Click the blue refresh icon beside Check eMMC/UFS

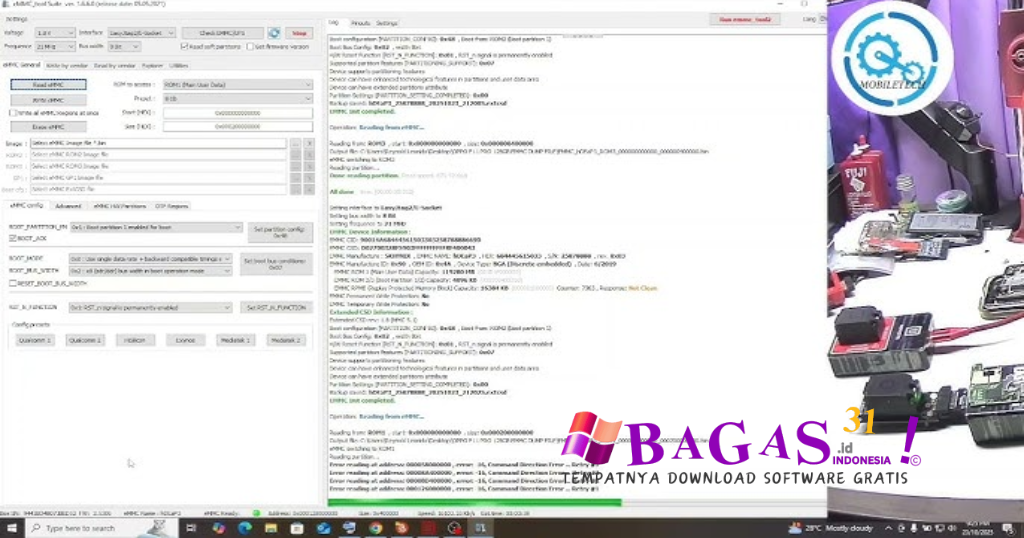point(274,33)
